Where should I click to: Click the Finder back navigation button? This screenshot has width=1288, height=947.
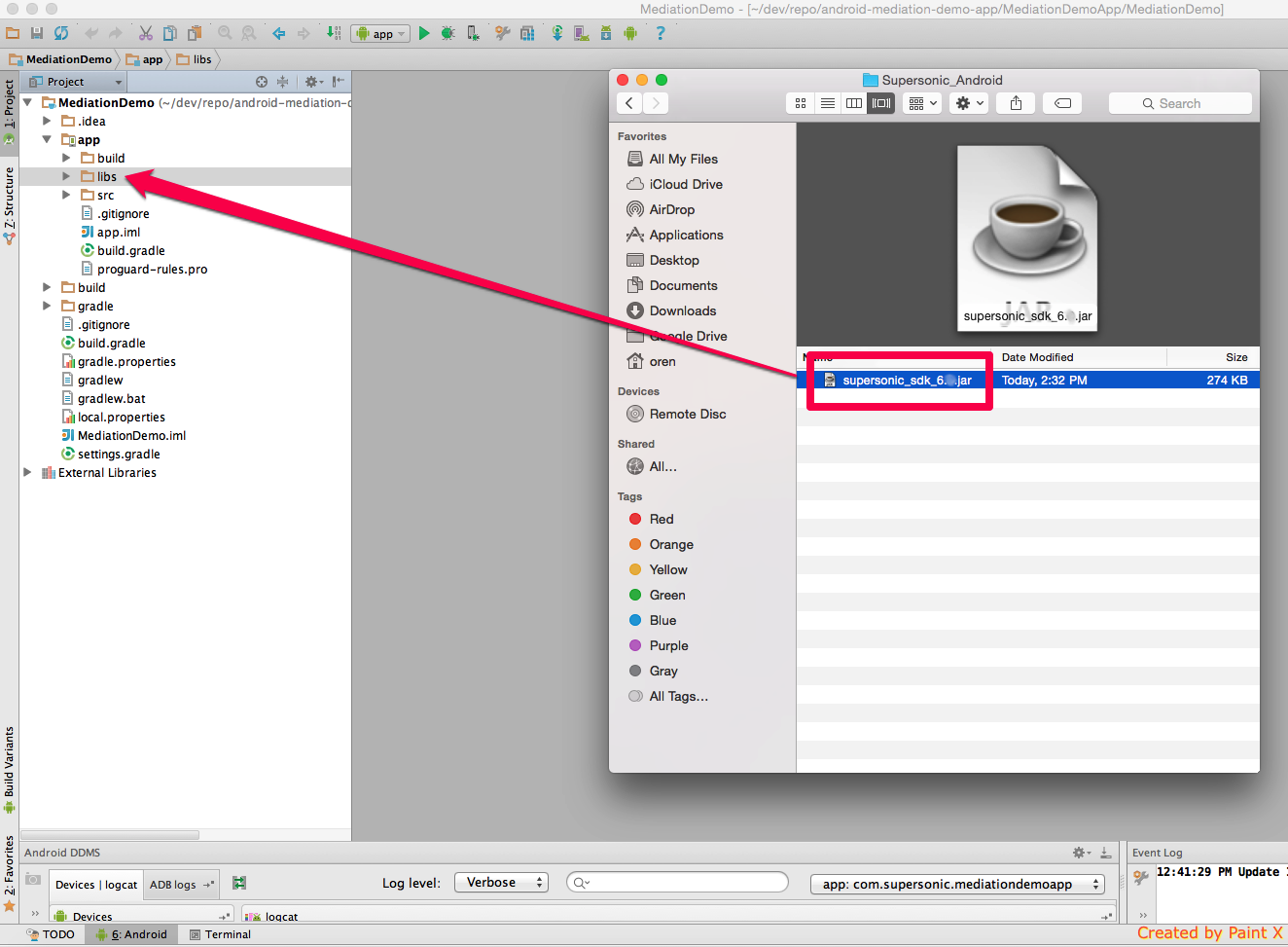pos(628,102)
